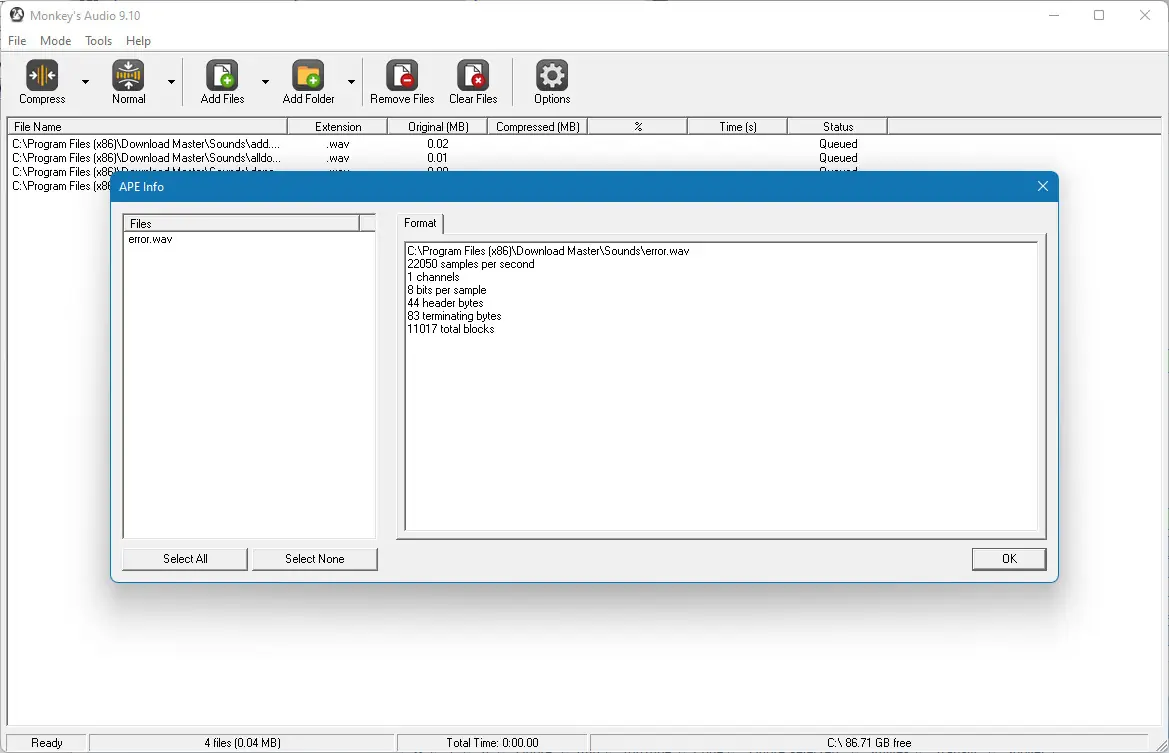
Task: Click the '22050 samples per second' line
Action: click(x=470, y=264)
